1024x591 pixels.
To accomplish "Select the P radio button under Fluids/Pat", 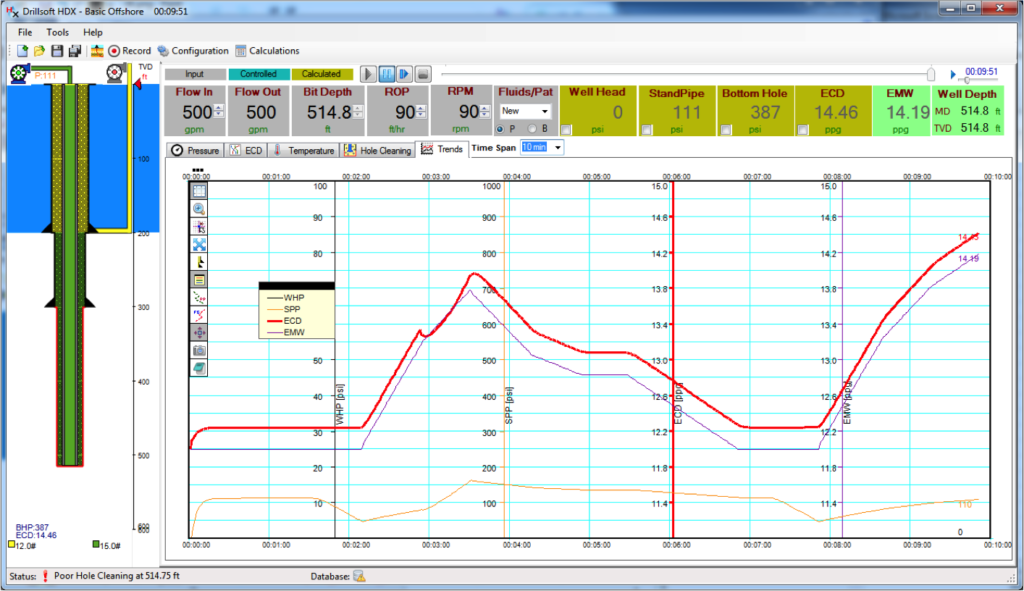I will pyautogui.click(x=500, y=130).
